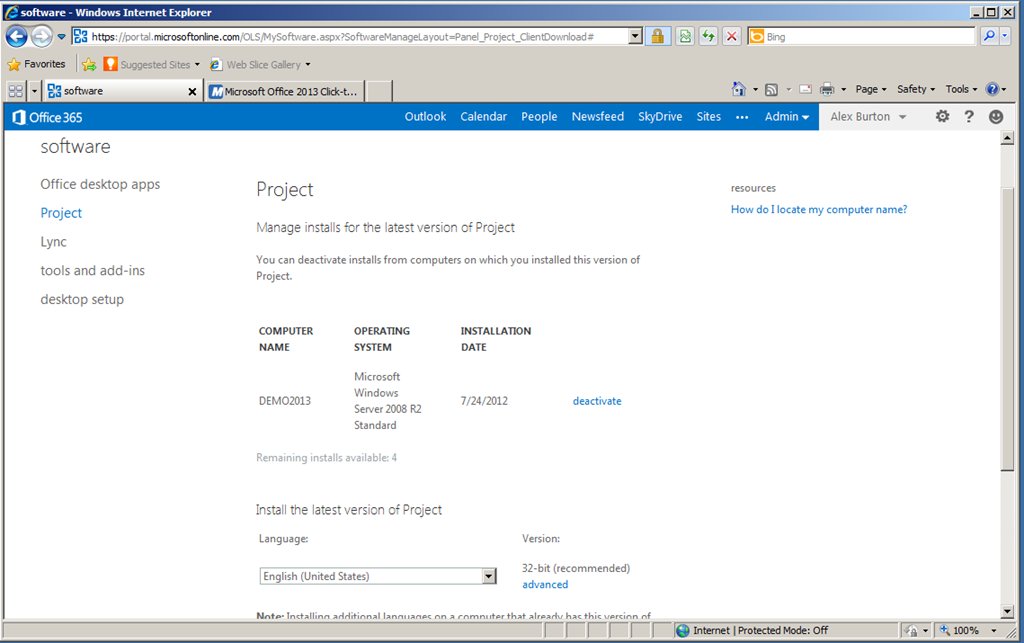1024x643 pixels.
Task: Click the Help question mark icon in command bar
Action: click(x=992, y=89)
